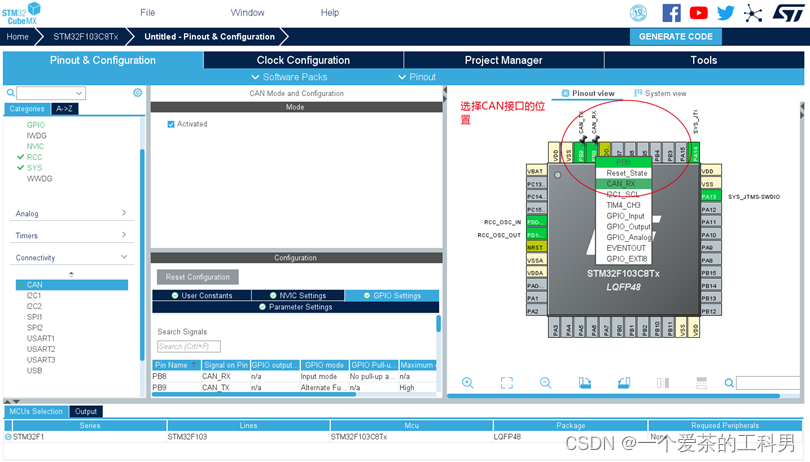810x462 pixels.
Task: Click the GENERATE CODE button
Action: click(676, 37)
